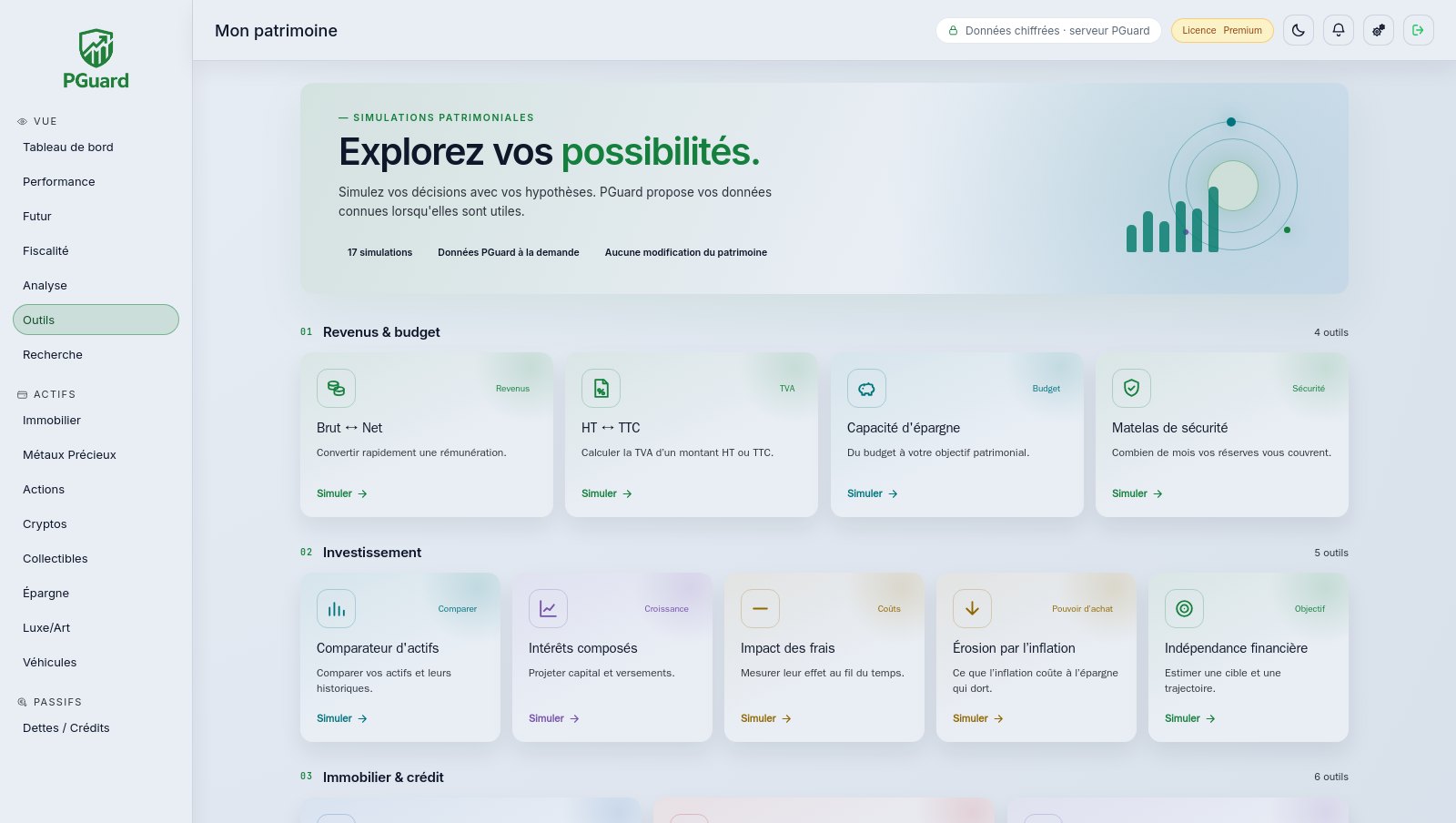Screen dimensions: 1456x823
Task: Open Épargne in the sidebar
Action: pos(96,594)
